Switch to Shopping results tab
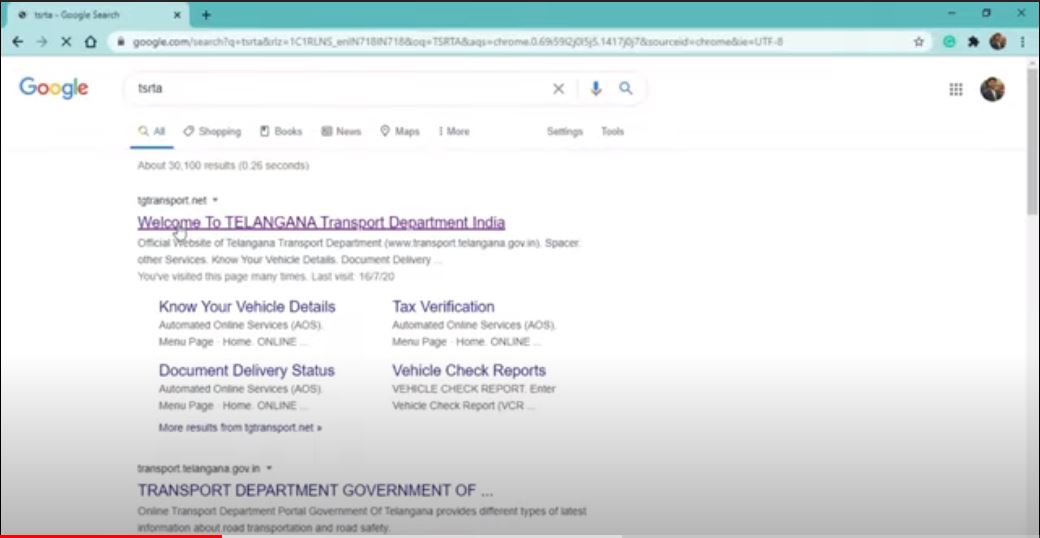 click(x=212, y=131)
